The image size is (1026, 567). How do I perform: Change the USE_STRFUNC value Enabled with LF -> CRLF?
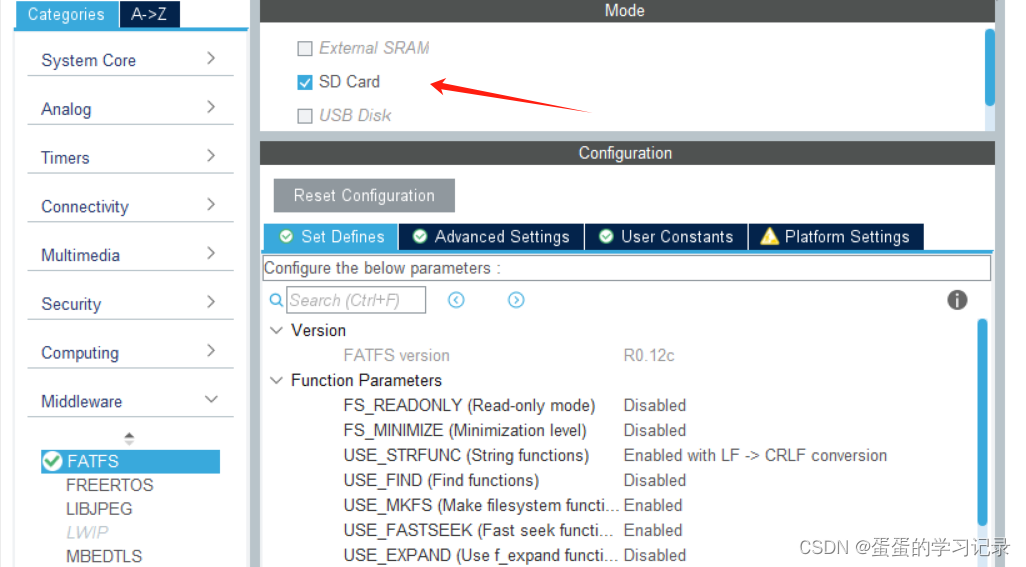tap(755, 455)
